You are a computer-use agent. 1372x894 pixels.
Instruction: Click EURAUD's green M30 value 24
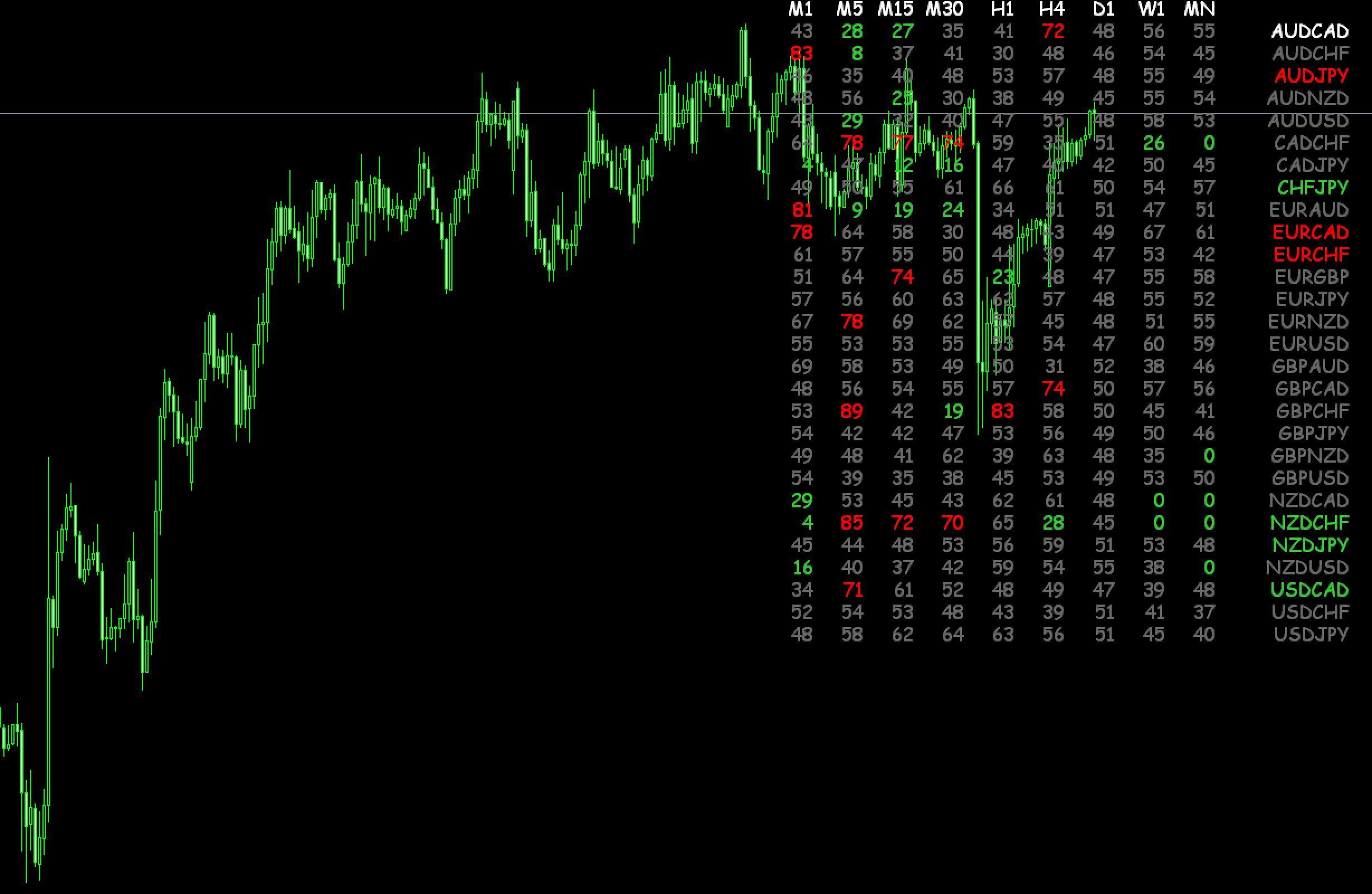pos(952,210)
